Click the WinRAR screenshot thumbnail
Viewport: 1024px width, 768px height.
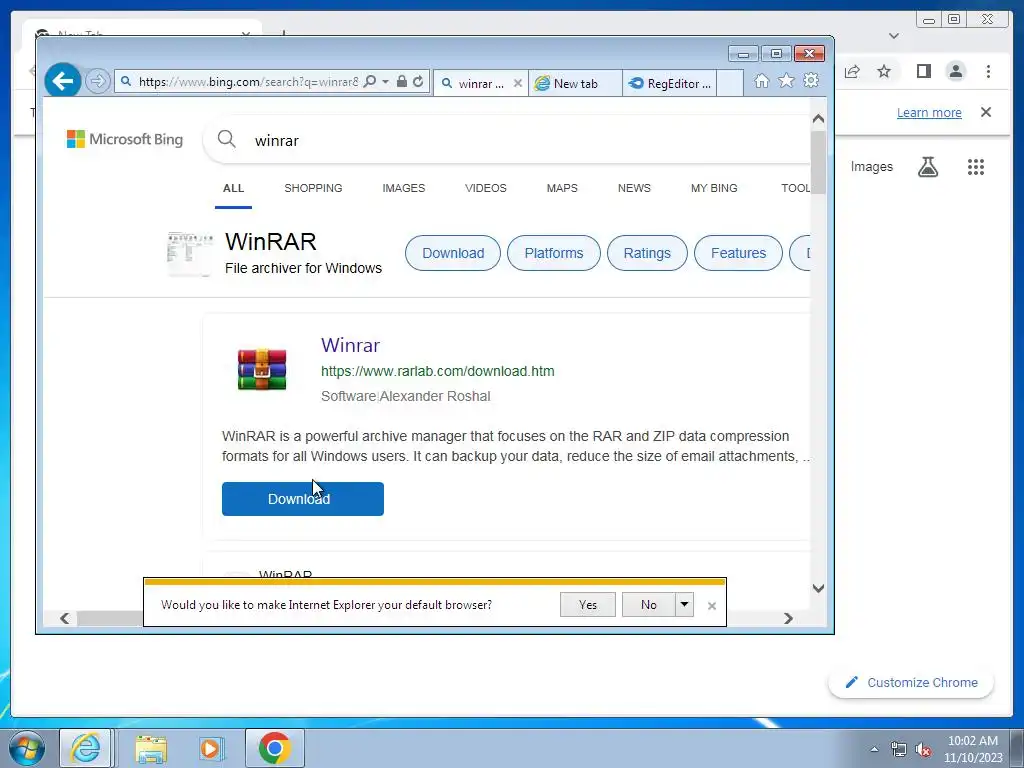pos(189,254)
